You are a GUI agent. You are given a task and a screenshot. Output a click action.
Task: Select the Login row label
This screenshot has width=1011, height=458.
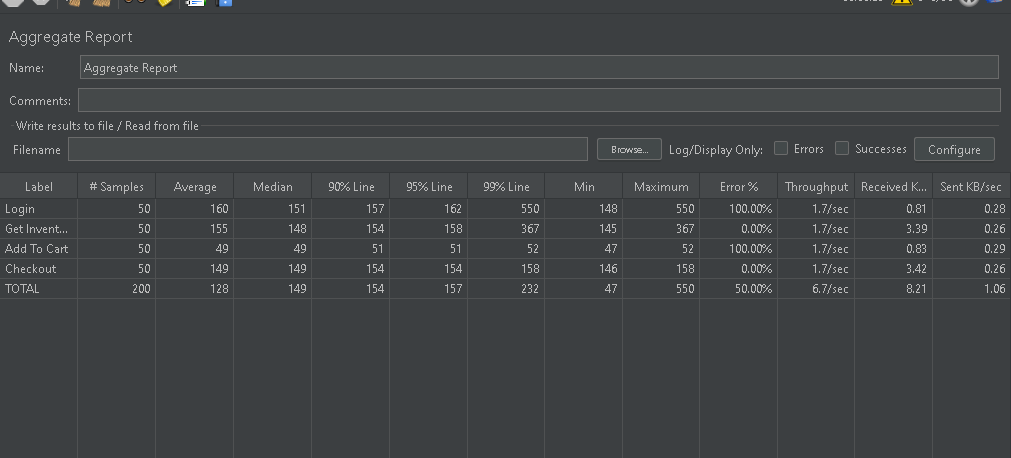tap(20, 208)
